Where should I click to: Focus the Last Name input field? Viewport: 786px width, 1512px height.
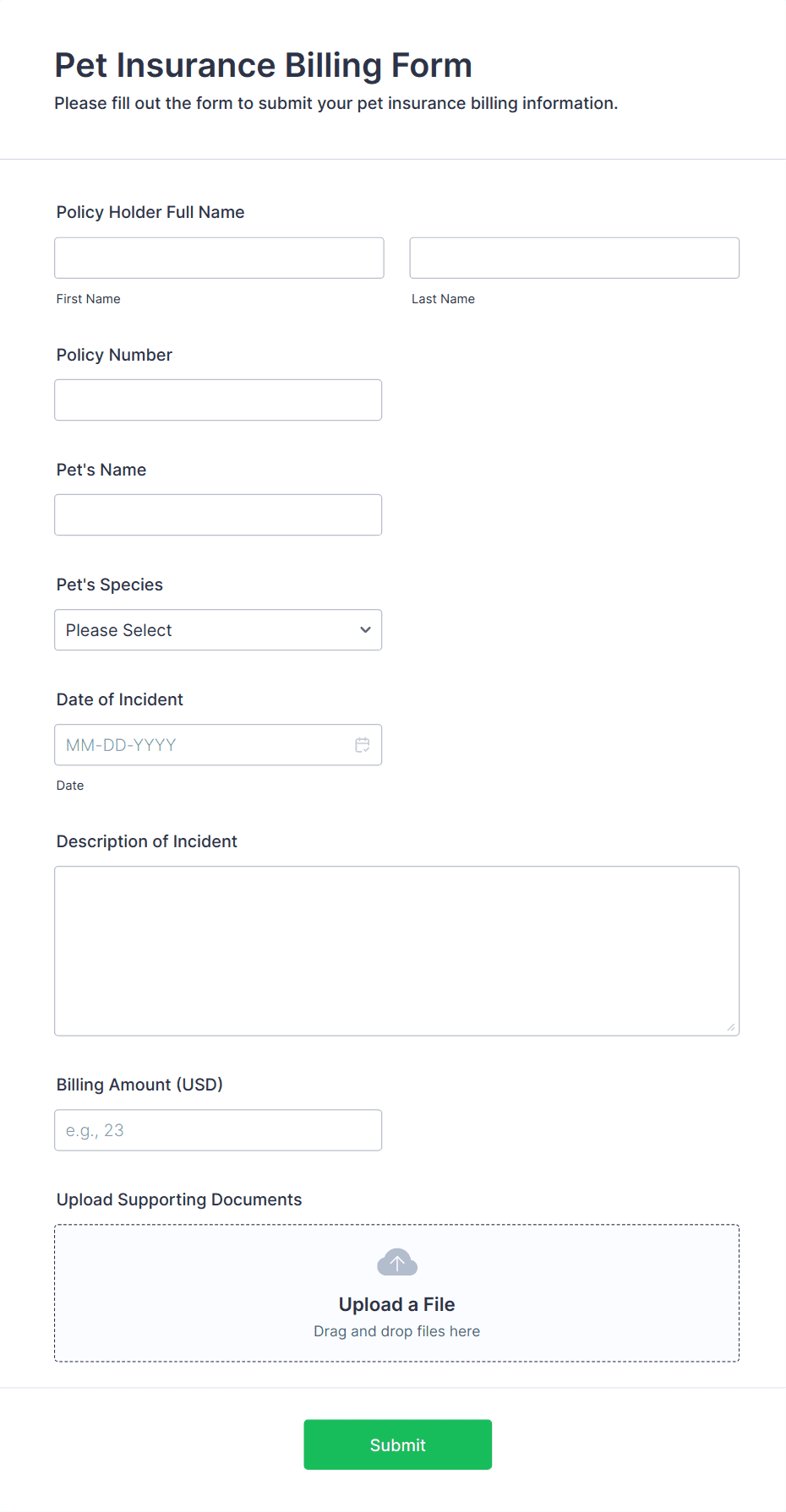574,258
